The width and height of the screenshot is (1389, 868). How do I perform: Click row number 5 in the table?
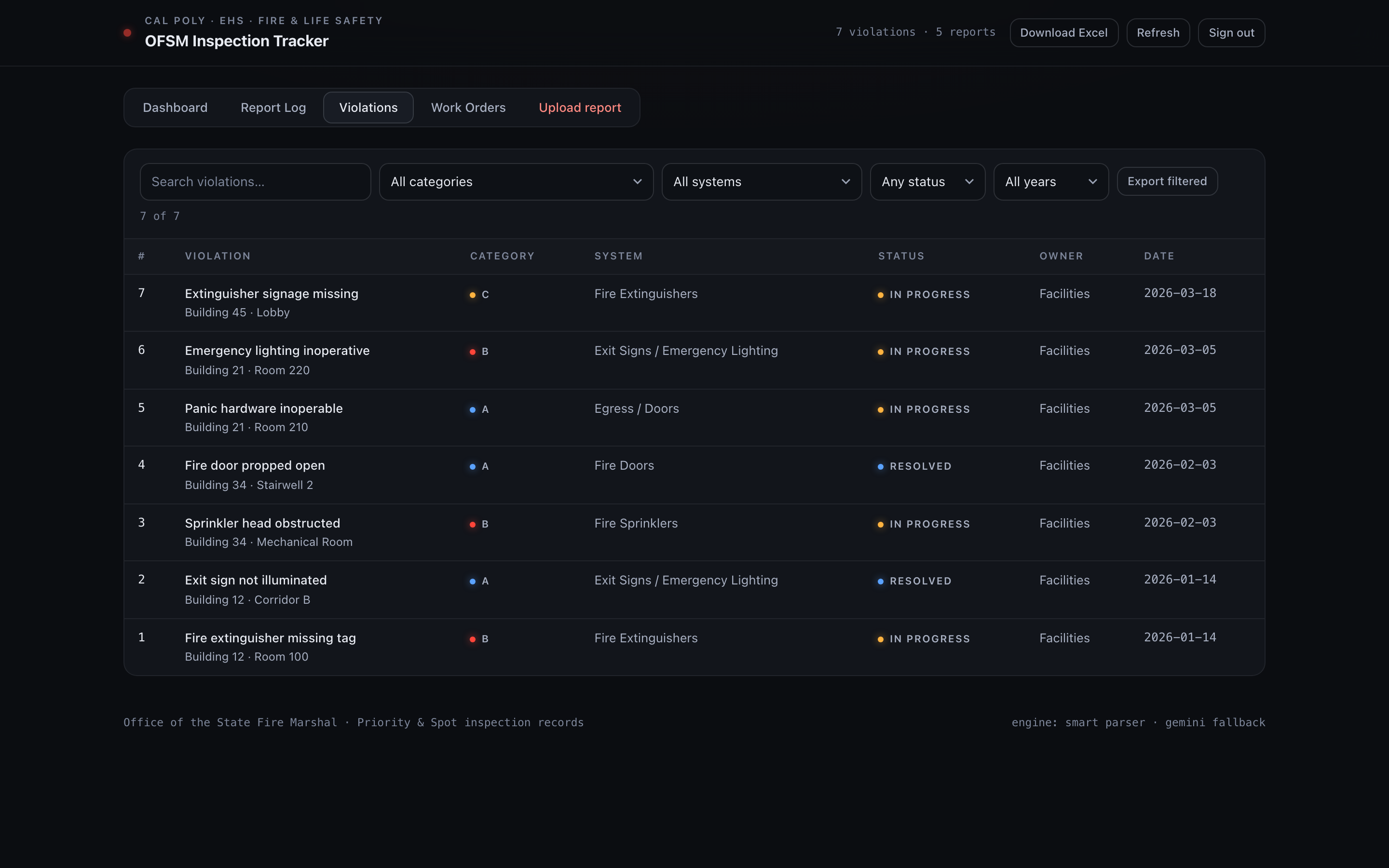pos(141,408)
